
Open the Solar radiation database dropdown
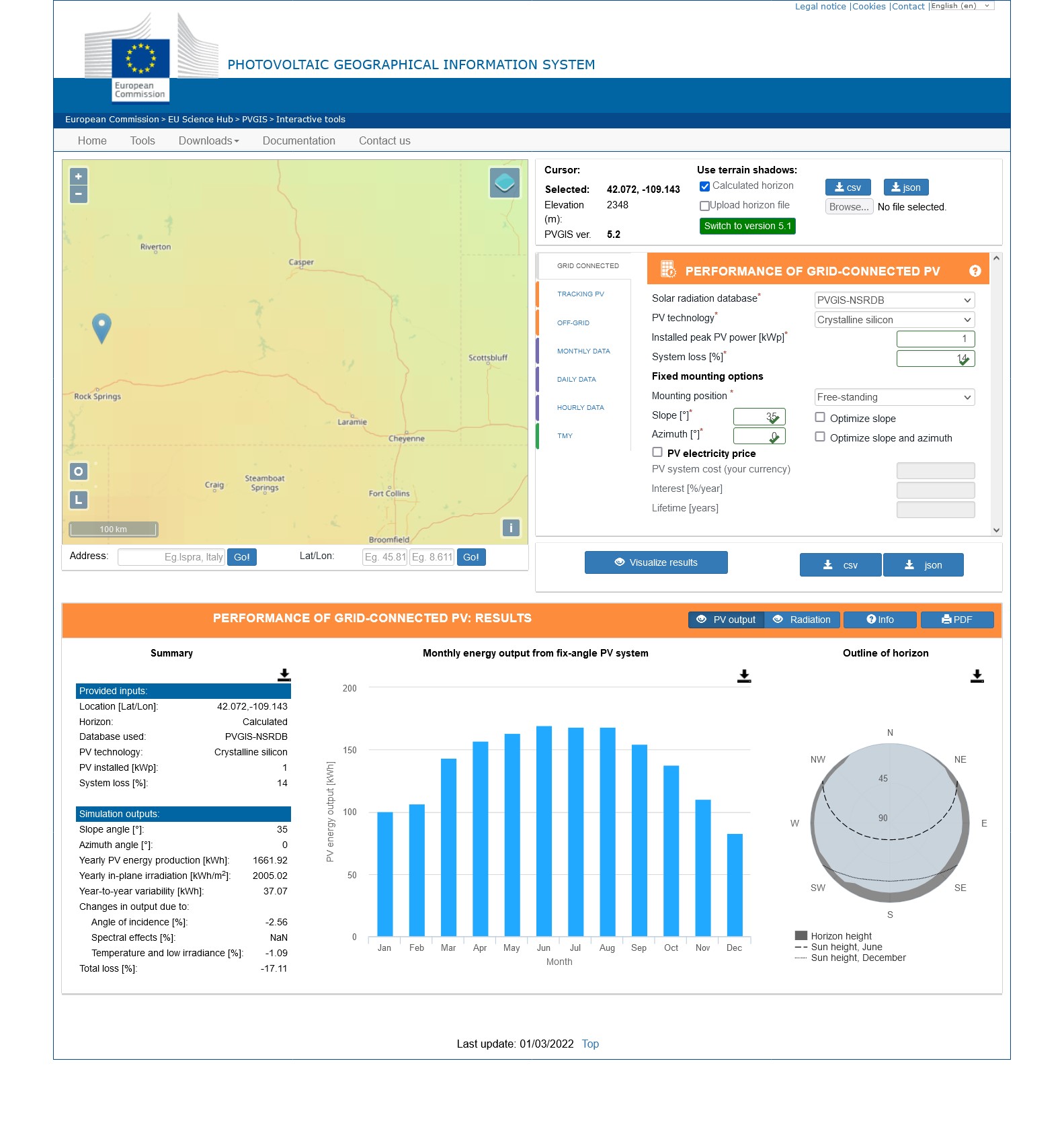point(894,300)
